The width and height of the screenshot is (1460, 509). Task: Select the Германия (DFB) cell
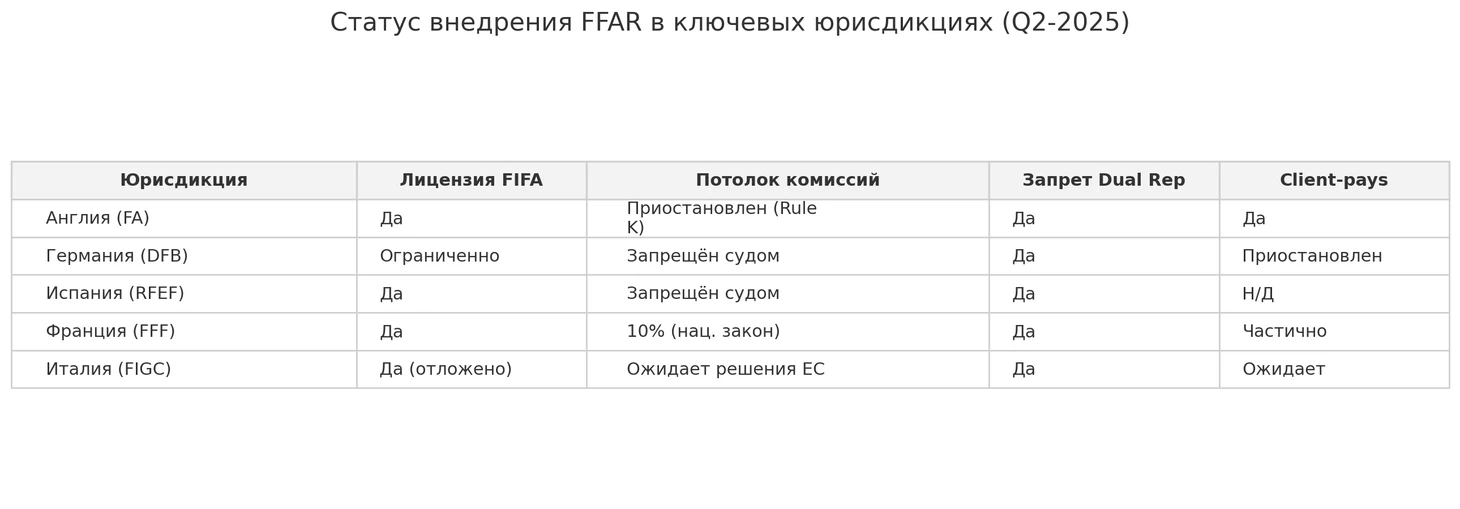117,257
